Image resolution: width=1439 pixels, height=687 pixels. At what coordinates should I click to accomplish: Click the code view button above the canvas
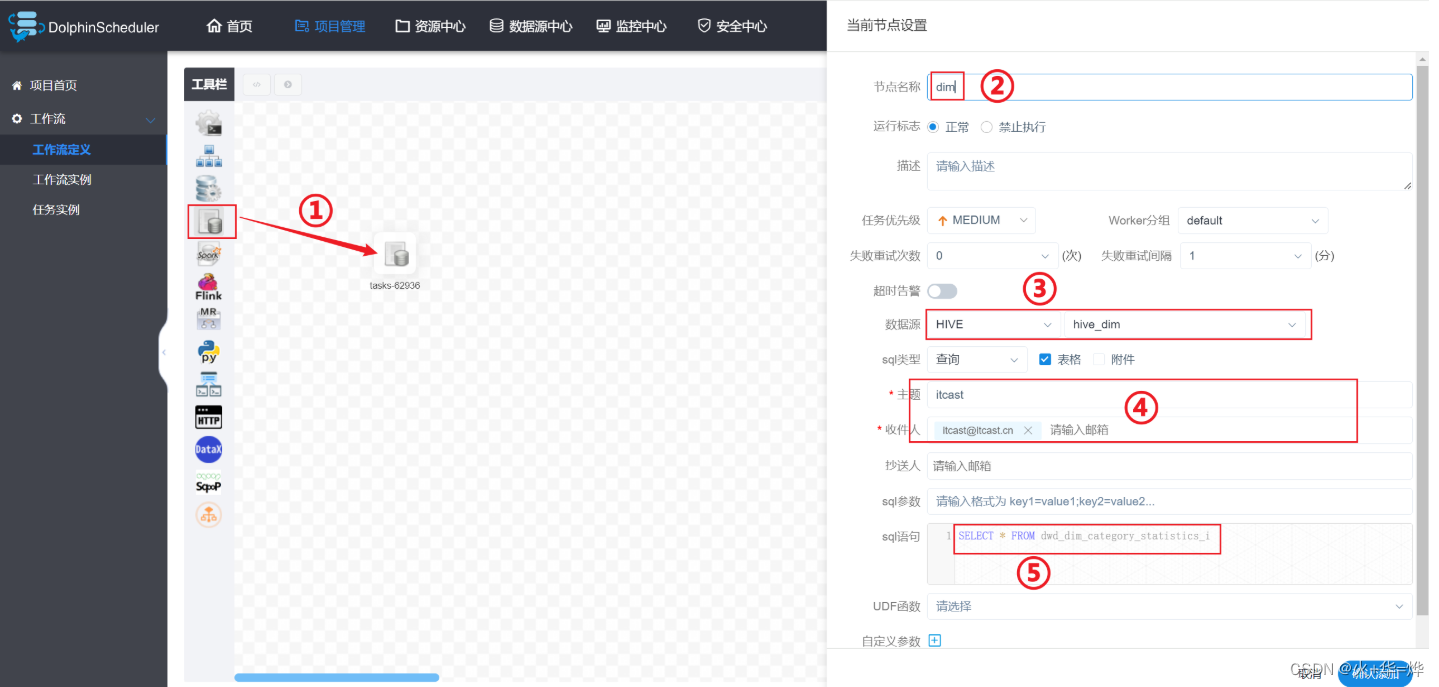(x=256, y=85)
